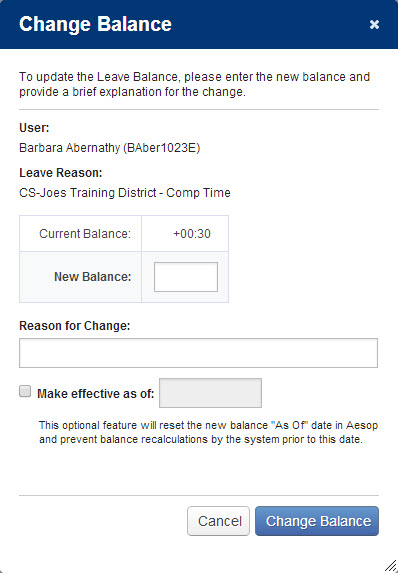The height and width of the screenshot is (573, 398).
Task: Close the Change Balance dialog with X
Action: coord(374,24)
